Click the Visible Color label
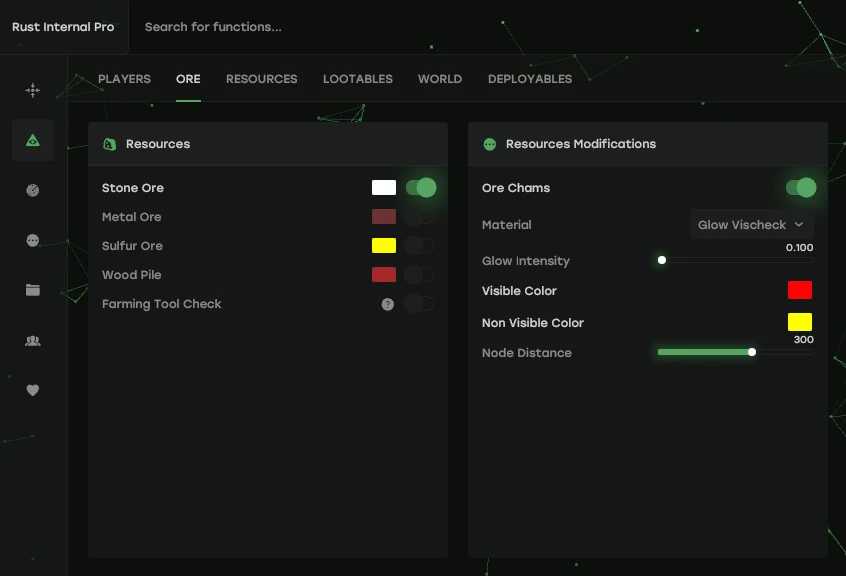This screenshot has width=846, height=576. [519, 291]
